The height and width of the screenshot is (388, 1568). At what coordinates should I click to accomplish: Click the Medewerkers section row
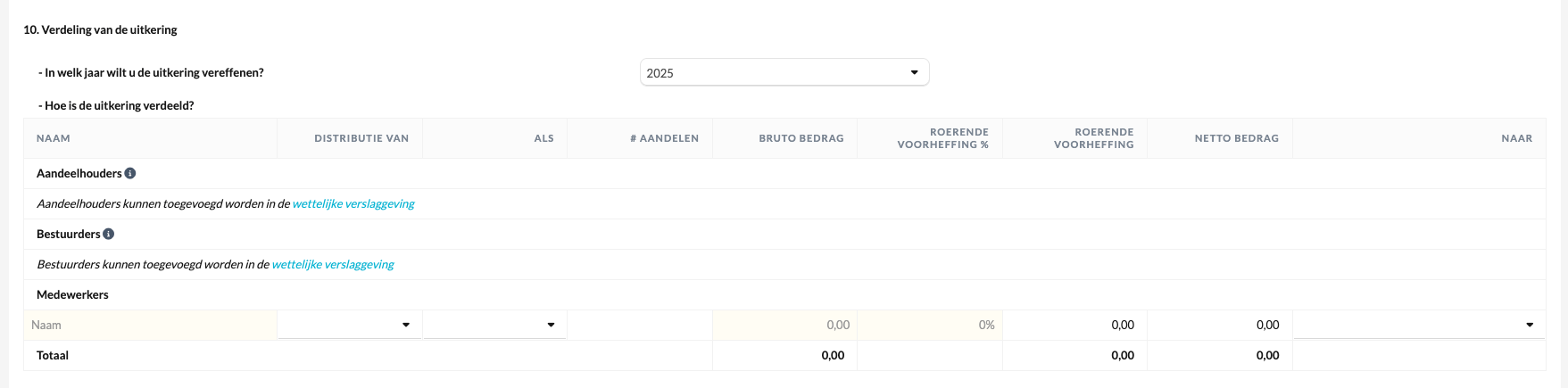[x=72, y=294]
